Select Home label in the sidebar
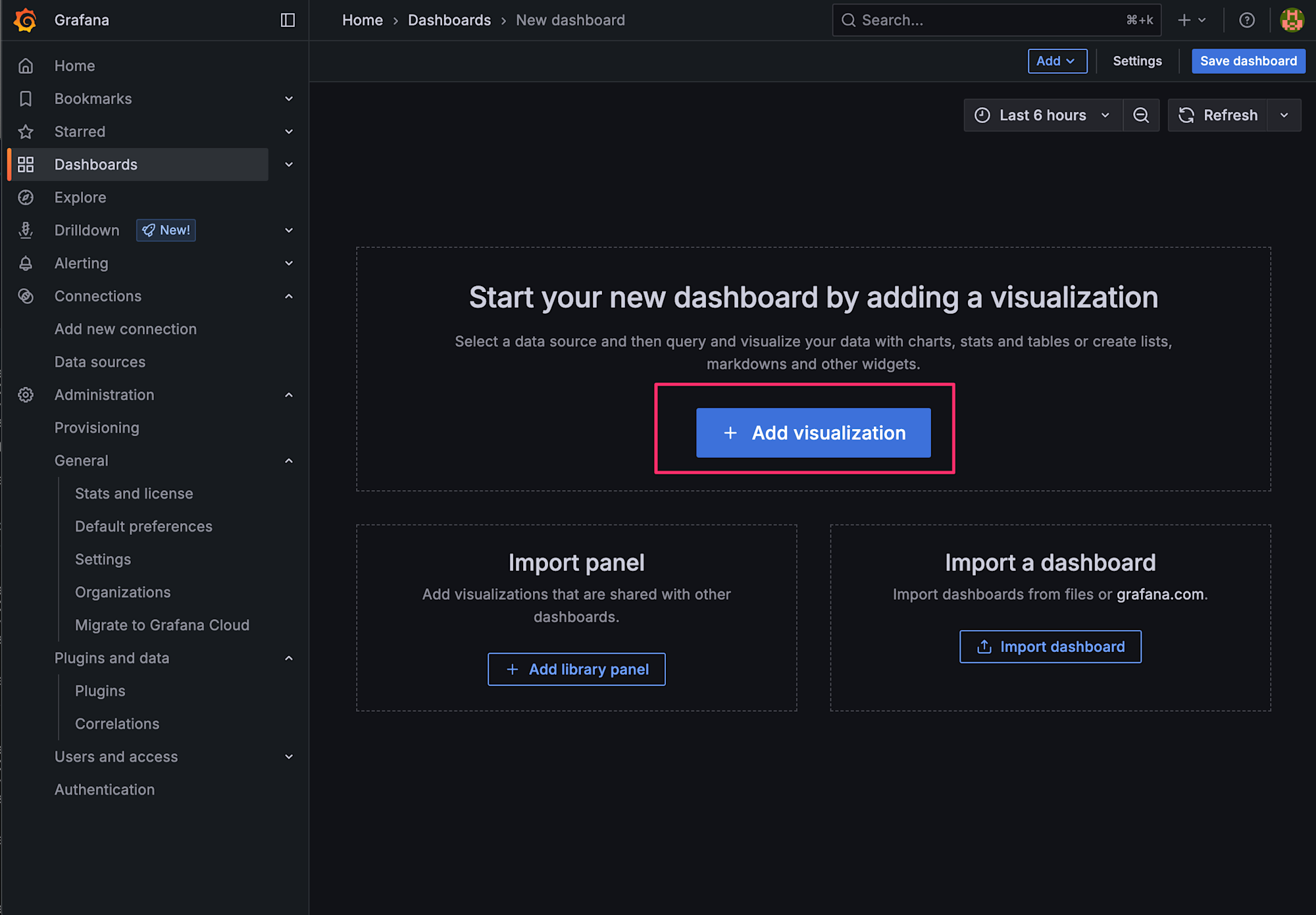Viewport: 1316px width, 915px height. click(x=74, y=66)
